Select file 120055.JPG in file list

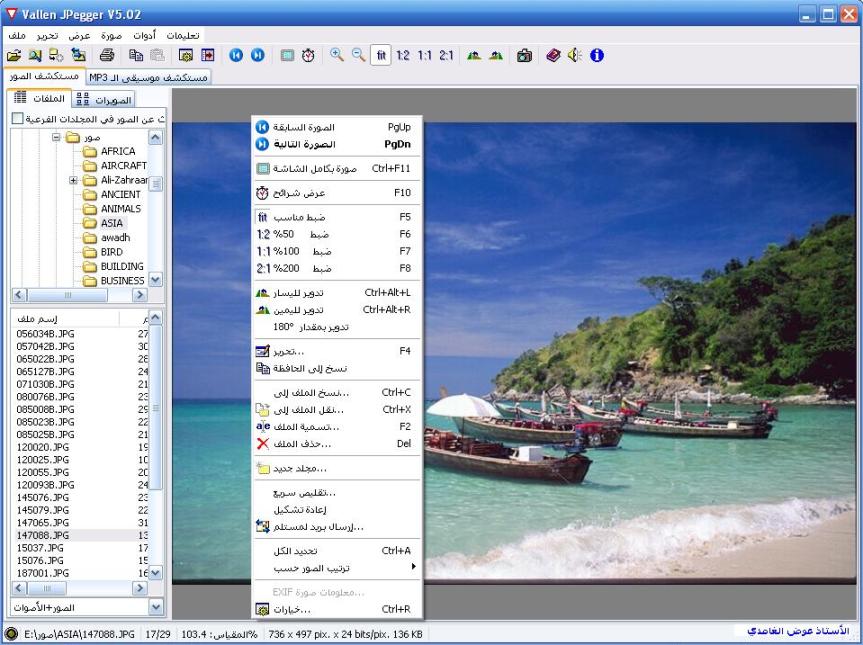coord(42,472)
